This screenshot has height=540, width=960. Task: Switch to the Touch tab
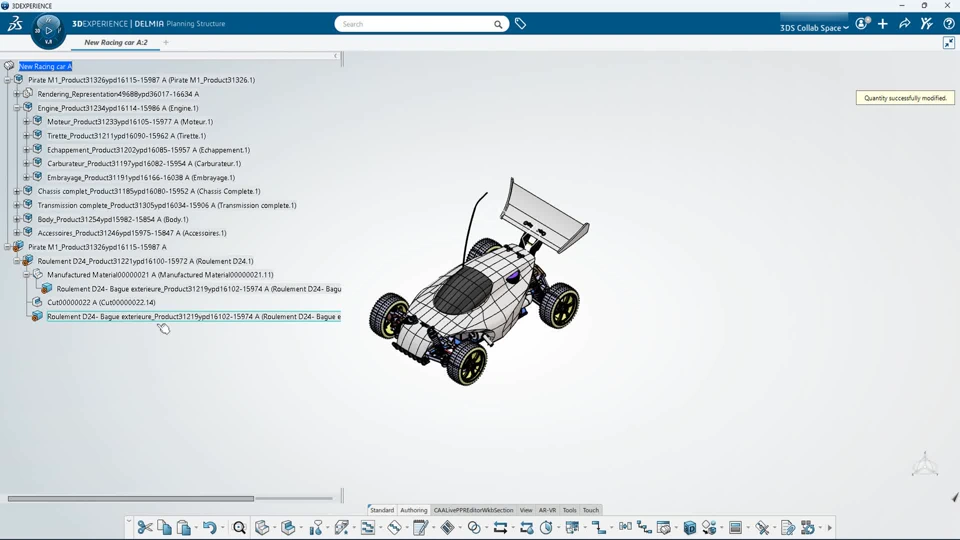591,510
